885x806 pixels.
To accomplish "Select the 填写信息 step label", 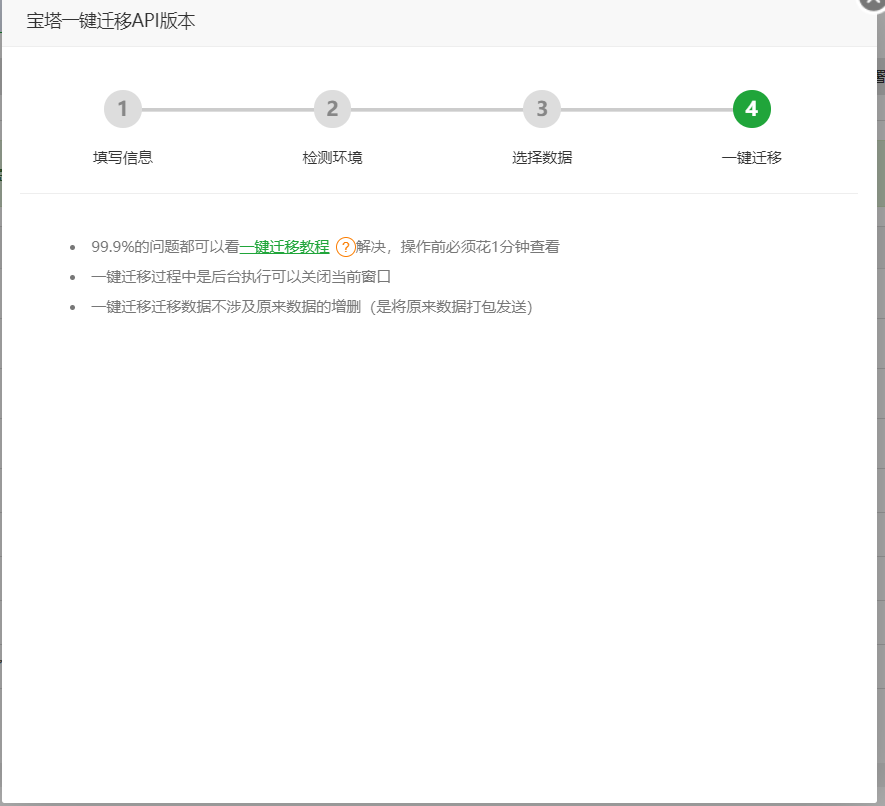I will pyautogui.click(x=122, y=157).
